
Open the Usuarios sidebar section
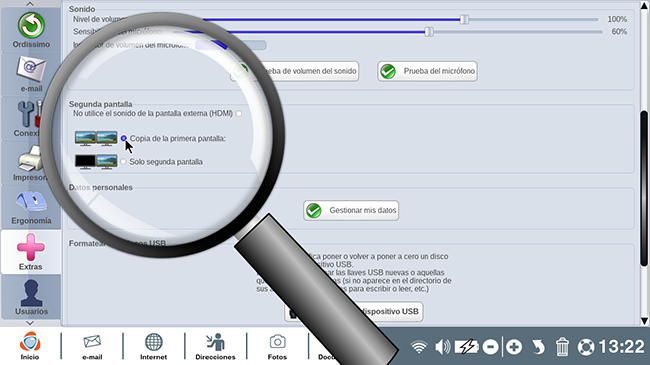[31, 297]
